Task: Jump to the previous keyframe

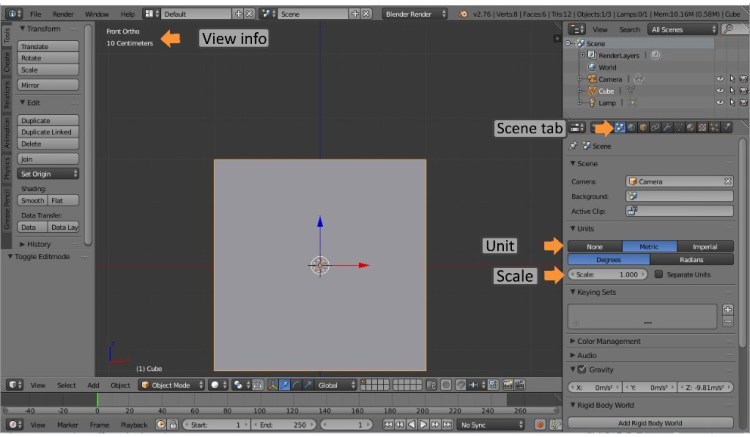Action: [x=400, y=425]
